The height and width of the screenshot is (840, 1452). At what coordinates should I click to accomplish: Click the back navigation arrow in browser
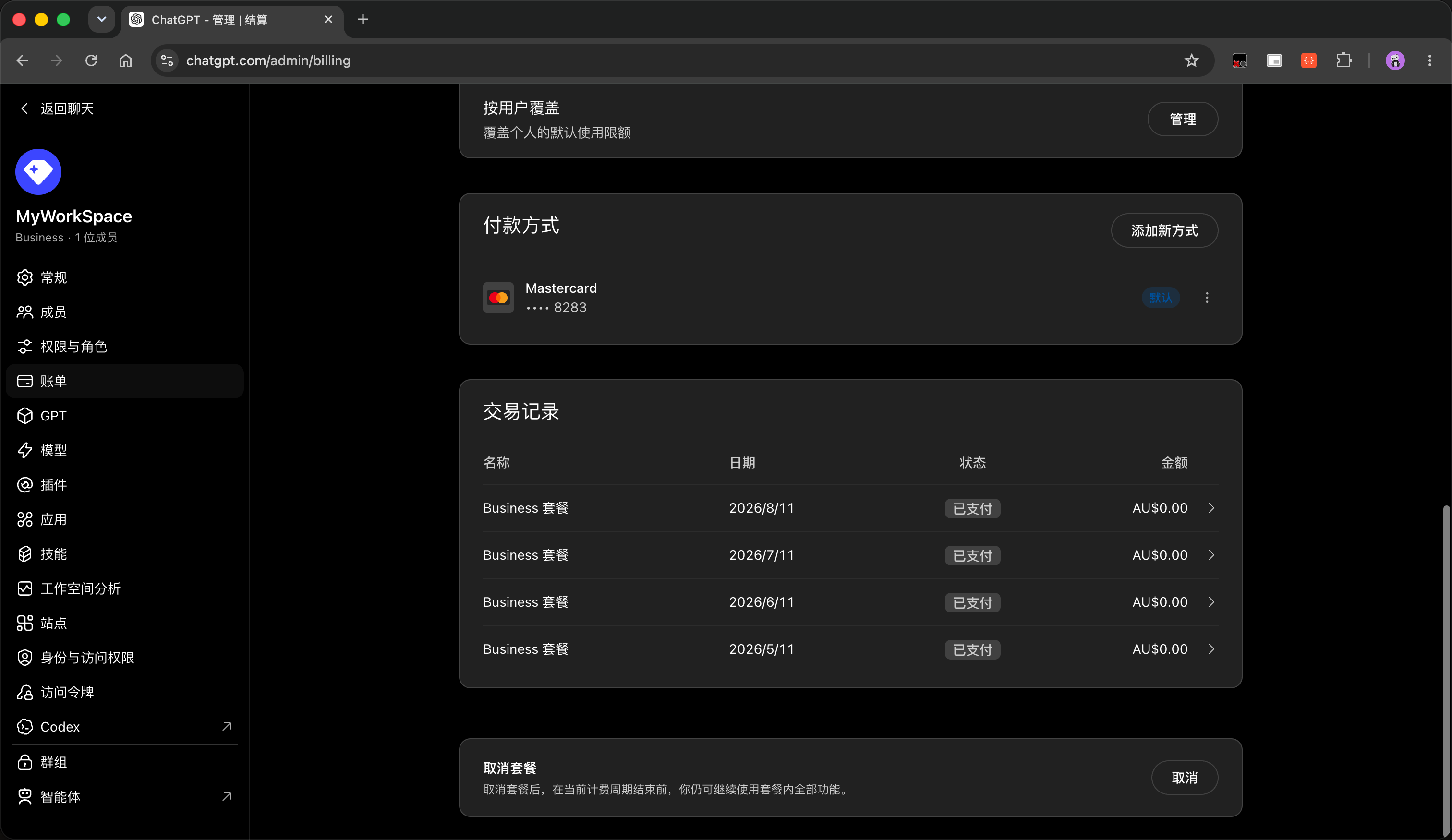[x=23, y=60]
